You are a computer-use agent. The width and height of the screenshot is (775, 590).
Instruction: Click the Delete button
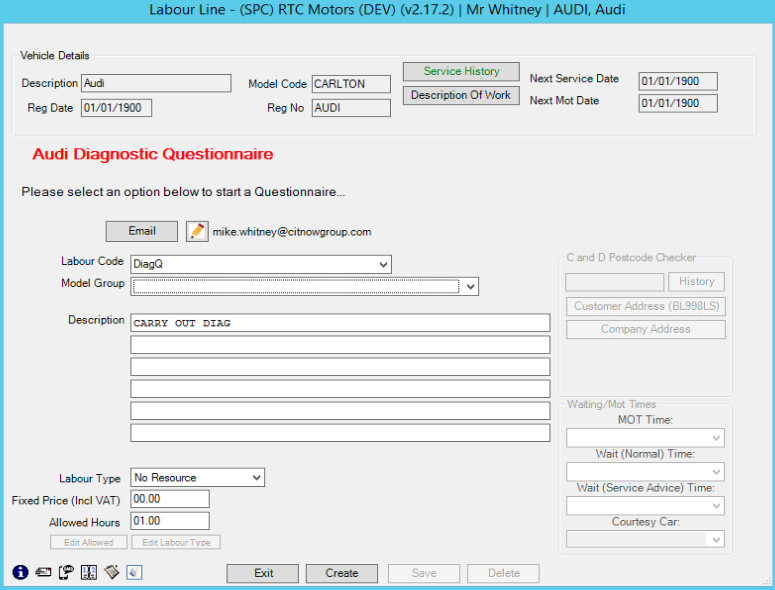[503, 573]
